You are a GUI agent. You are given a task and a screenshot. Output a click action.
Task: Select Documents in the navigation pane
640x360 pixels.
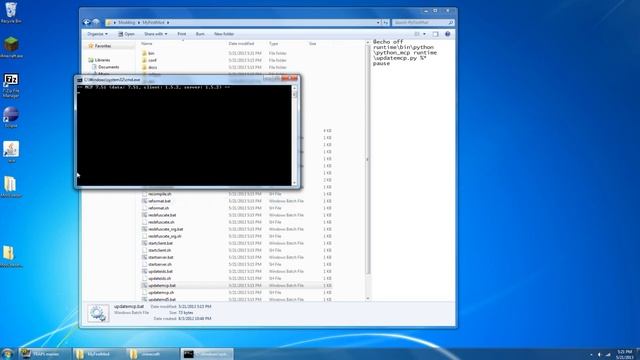click(x=109, y=67)
